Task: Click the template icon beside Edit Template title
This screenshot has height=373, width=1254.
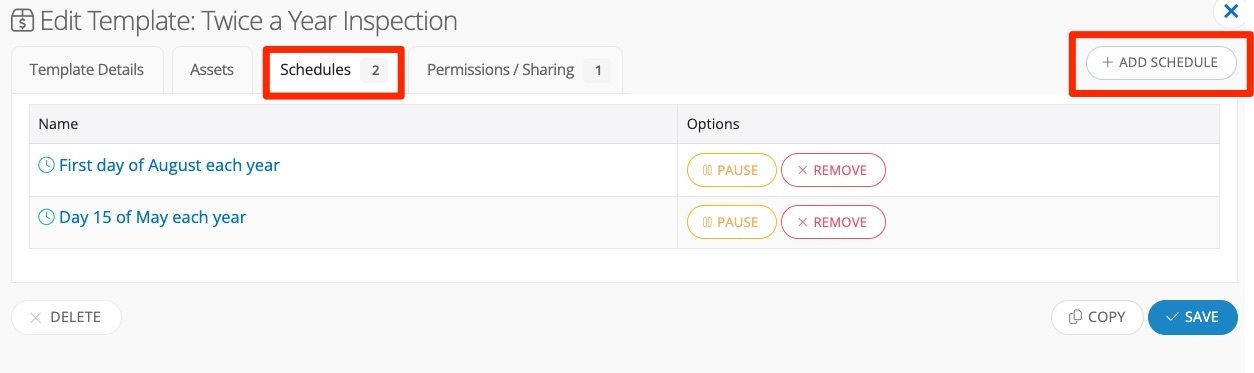Action: [x=22, y=20]
